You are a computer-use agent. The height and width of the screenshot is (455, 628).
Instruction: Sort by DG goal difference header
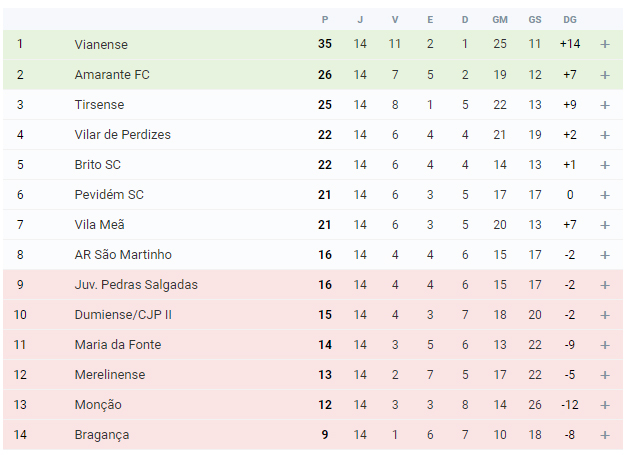(x=570, y=20)
